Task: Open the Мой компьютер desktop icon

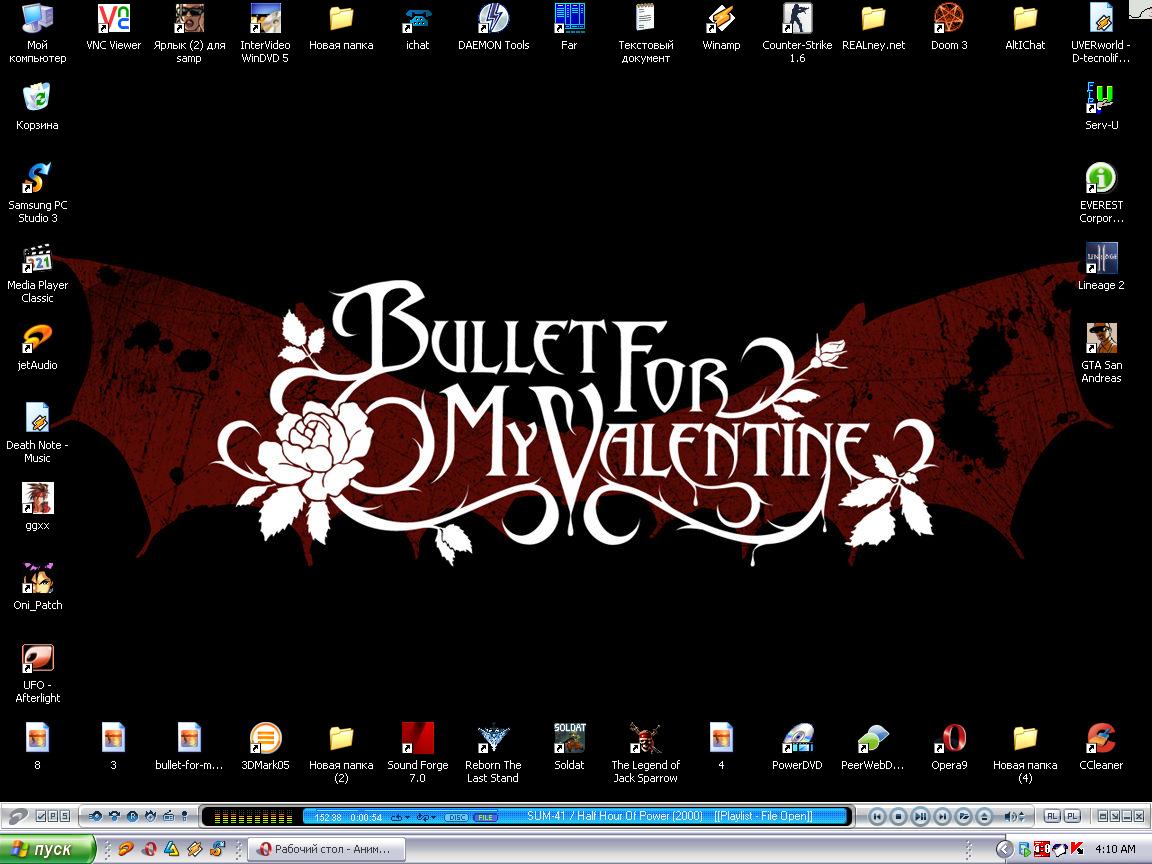Action: click(37, 33)
